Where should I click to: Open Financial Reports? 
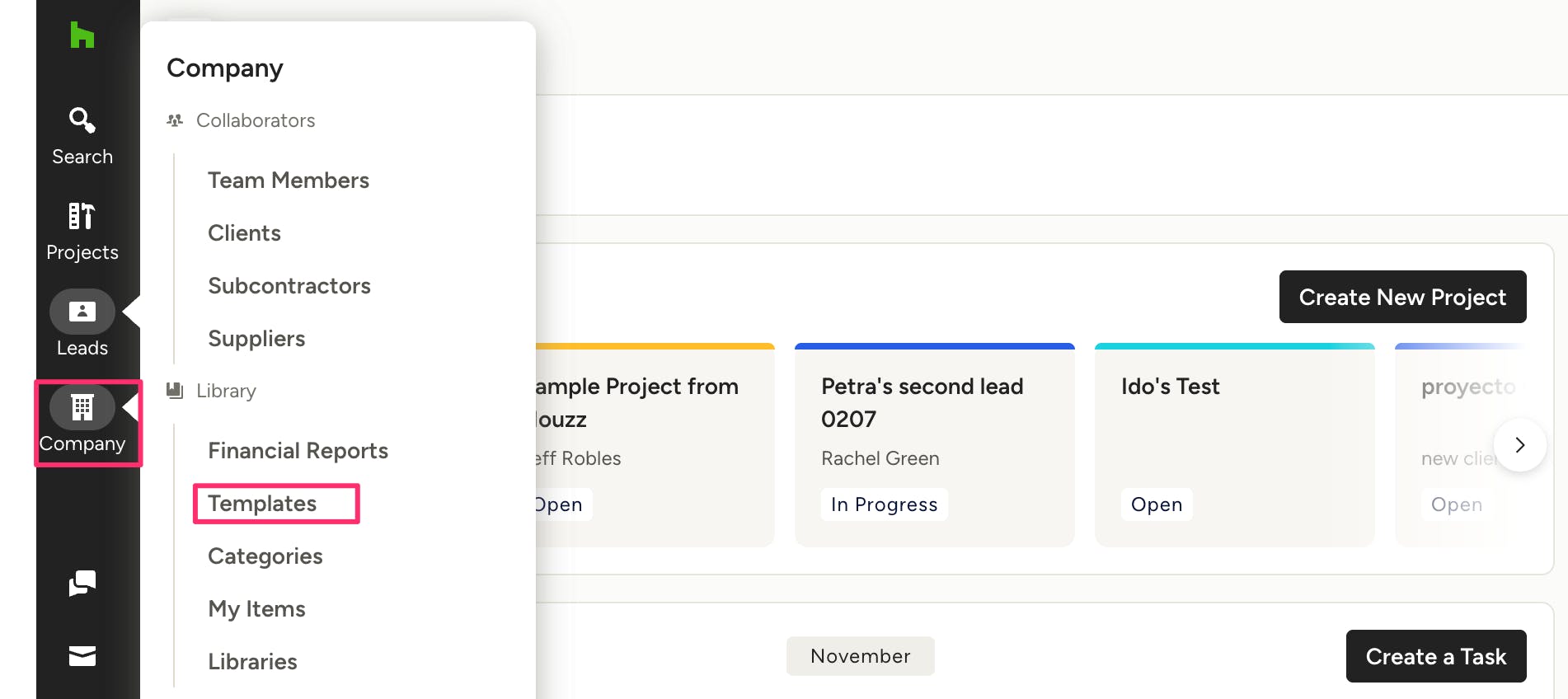point(298,450)
